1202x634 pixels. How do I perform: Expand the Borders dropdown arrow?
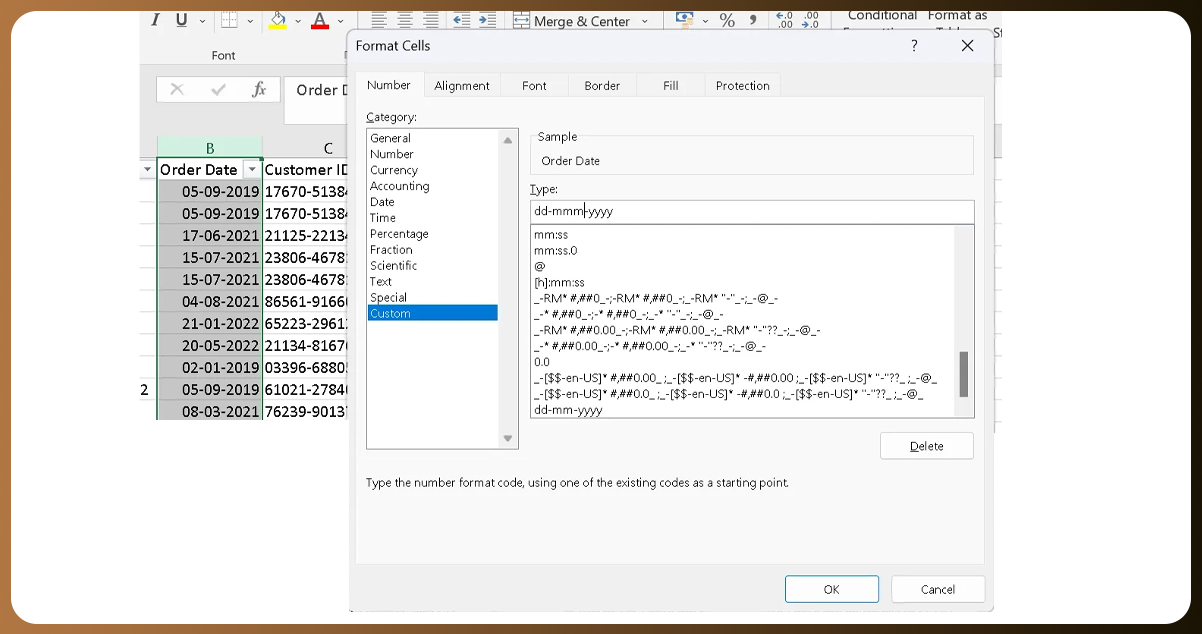click(249, 21)
